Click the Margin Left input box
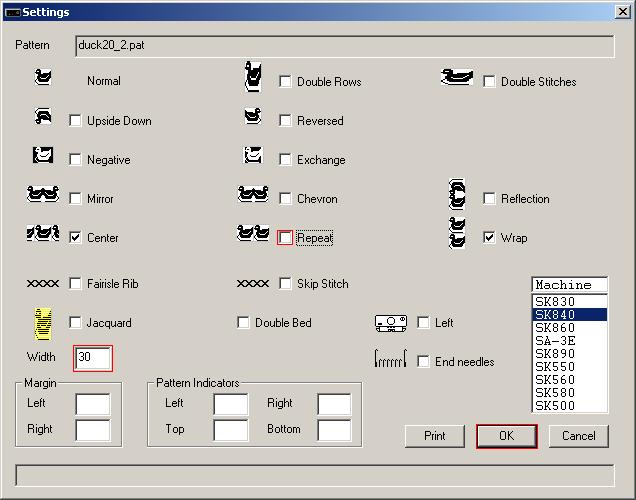The image size is (636, 500). click(x=93, y=404)
